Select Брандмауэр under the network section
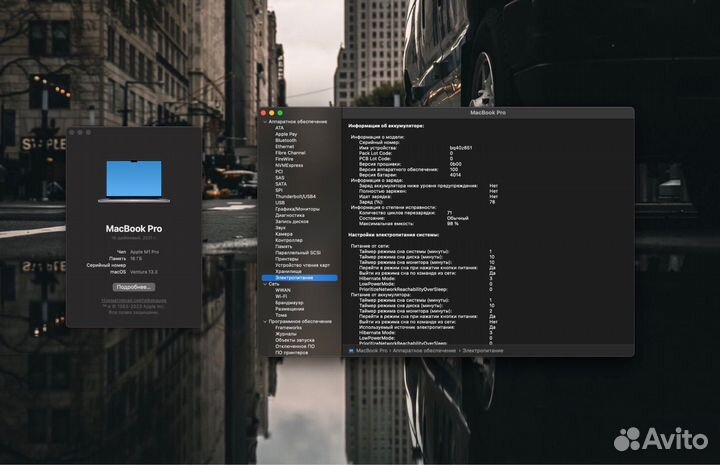 point(289,302)
